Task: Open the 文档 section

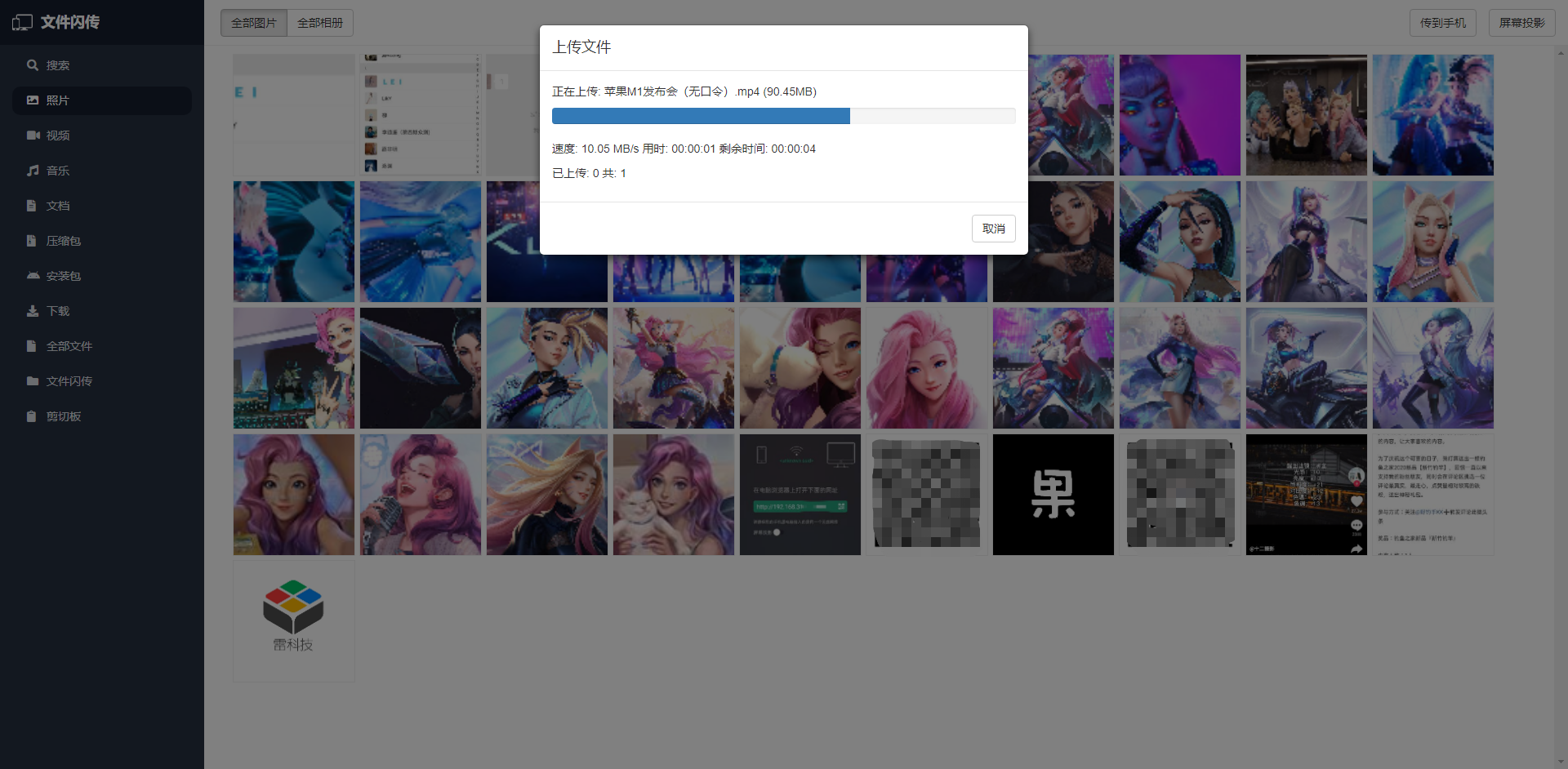Action: (x=102, y=206)
